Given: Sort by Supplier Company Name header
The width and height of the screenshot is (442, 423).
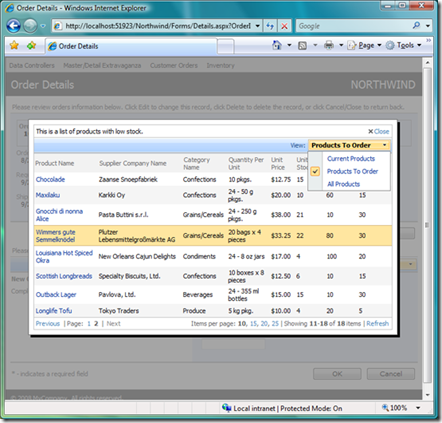Looking at the screenshot, I should click(x=133, y=163).
